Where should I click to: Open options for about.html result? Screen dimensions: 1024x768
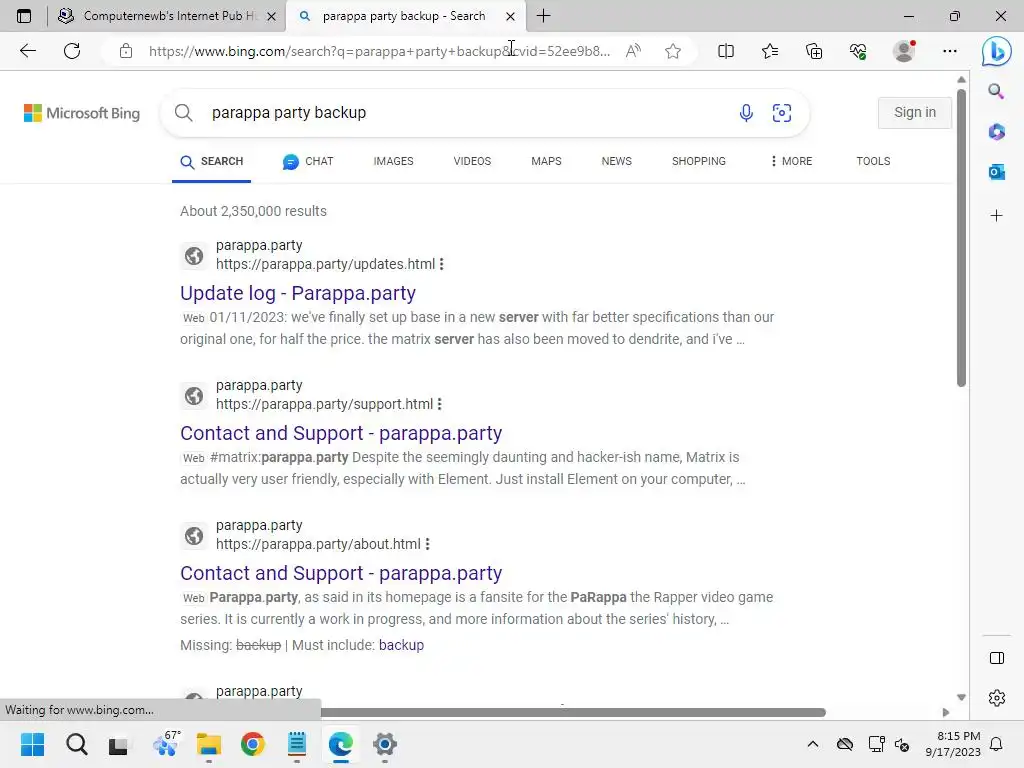point(427,544)
